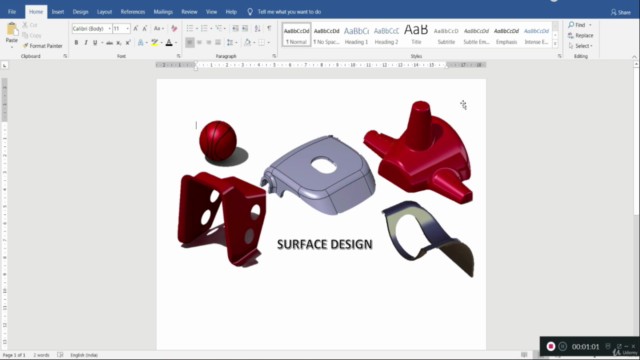640x360 pixels.
Task: Open spelling proofing status icon
Action: pyautogui.click(x=60, y=355)
